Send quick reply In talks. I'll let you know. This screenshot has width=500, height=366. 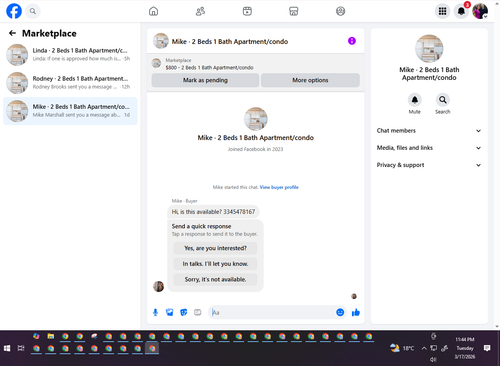(215, 264)
